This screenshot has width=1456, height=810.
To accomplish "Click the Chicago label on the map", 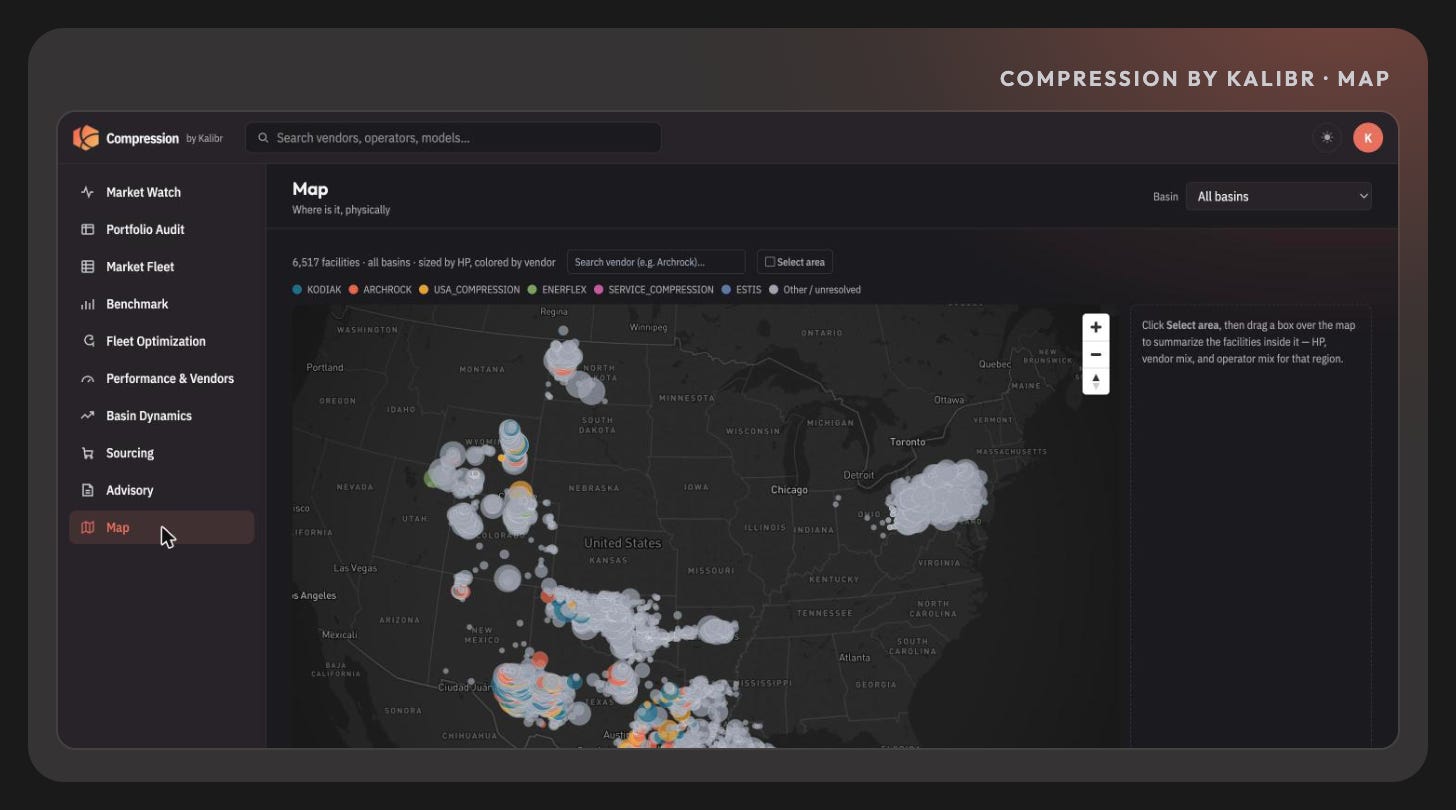I will click(789, 490).
